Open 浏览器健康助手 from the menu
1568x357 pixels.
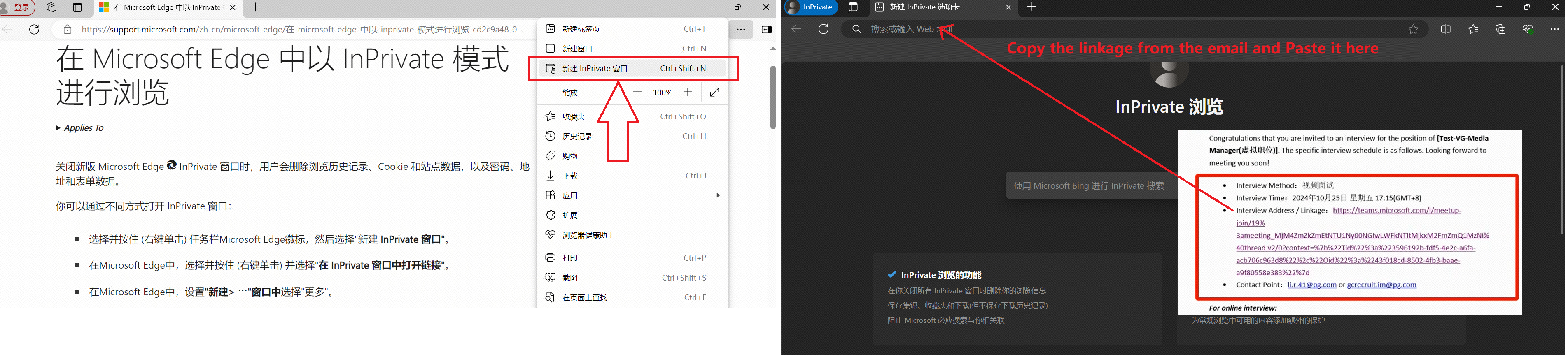coord(633,235)
